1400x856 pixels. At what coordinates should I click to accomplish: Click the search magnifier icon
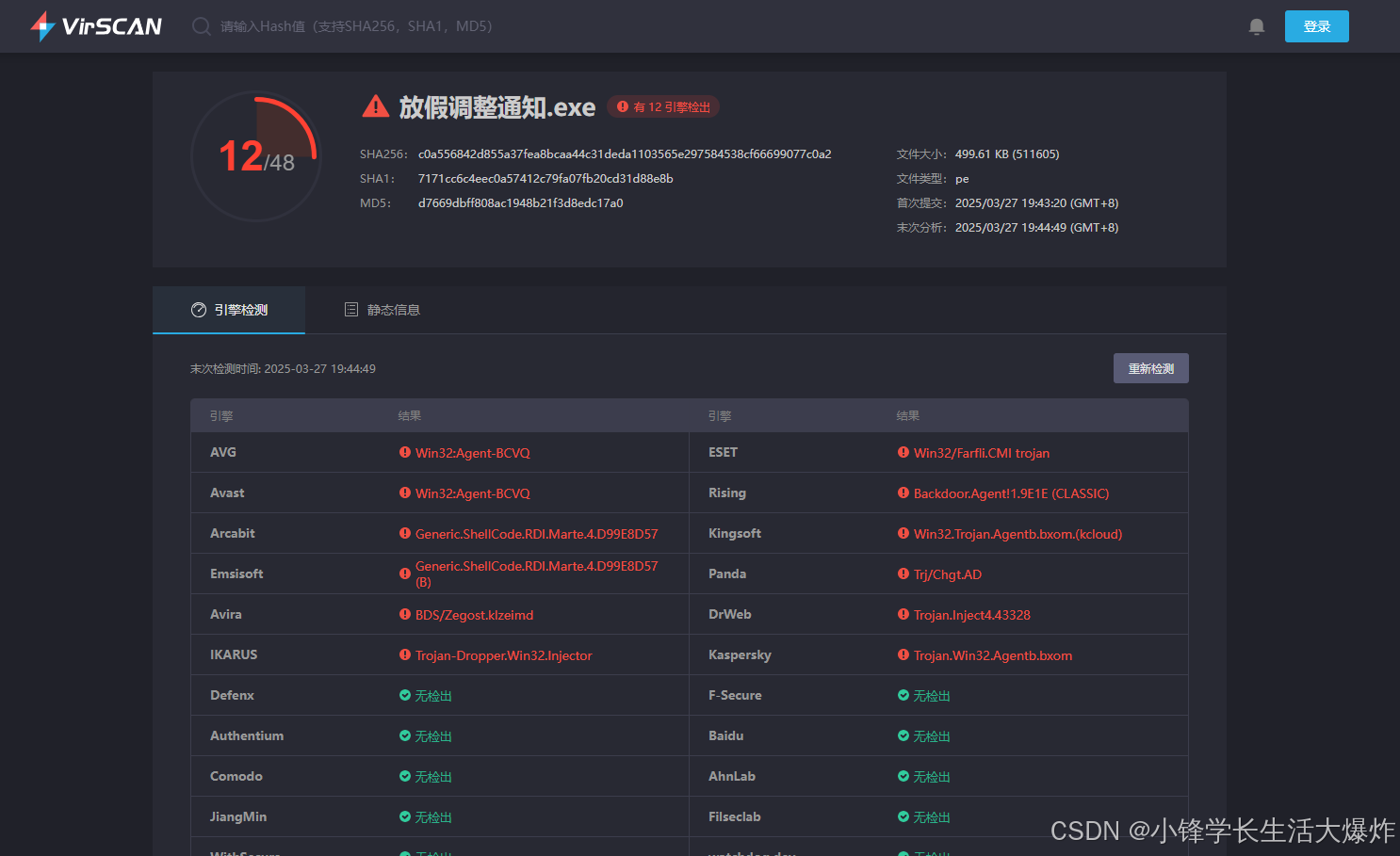[201, 26]
